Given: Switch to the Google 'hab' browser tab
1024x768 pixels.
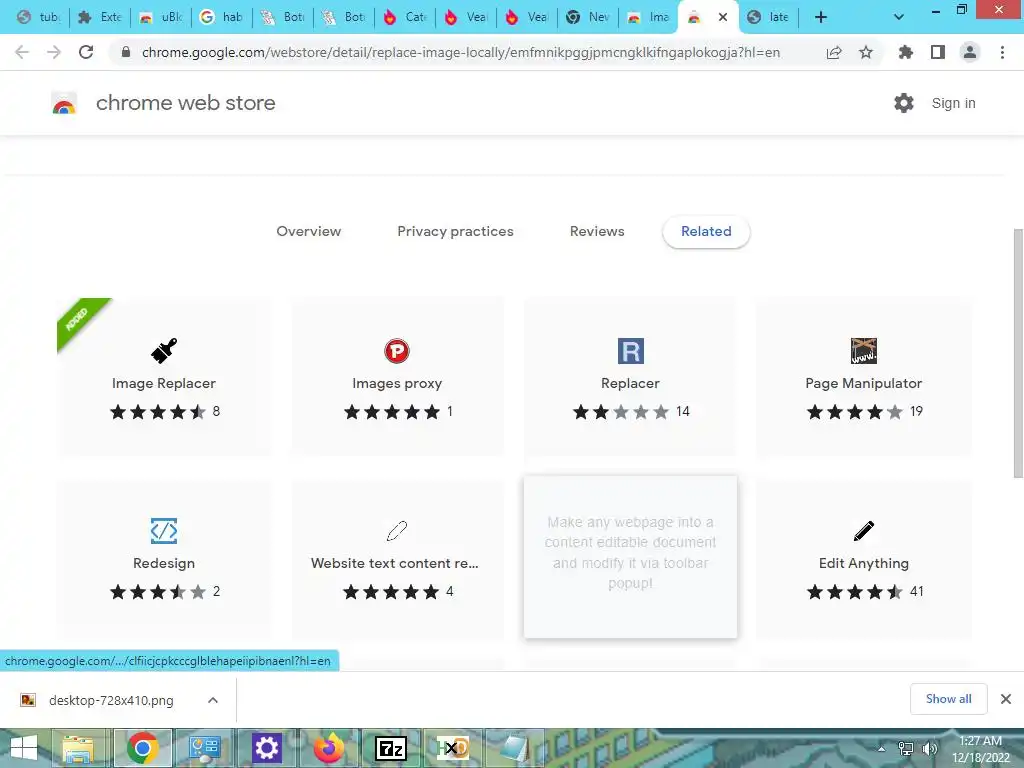Looking at the screenshot, I should (x=221, y=17).
